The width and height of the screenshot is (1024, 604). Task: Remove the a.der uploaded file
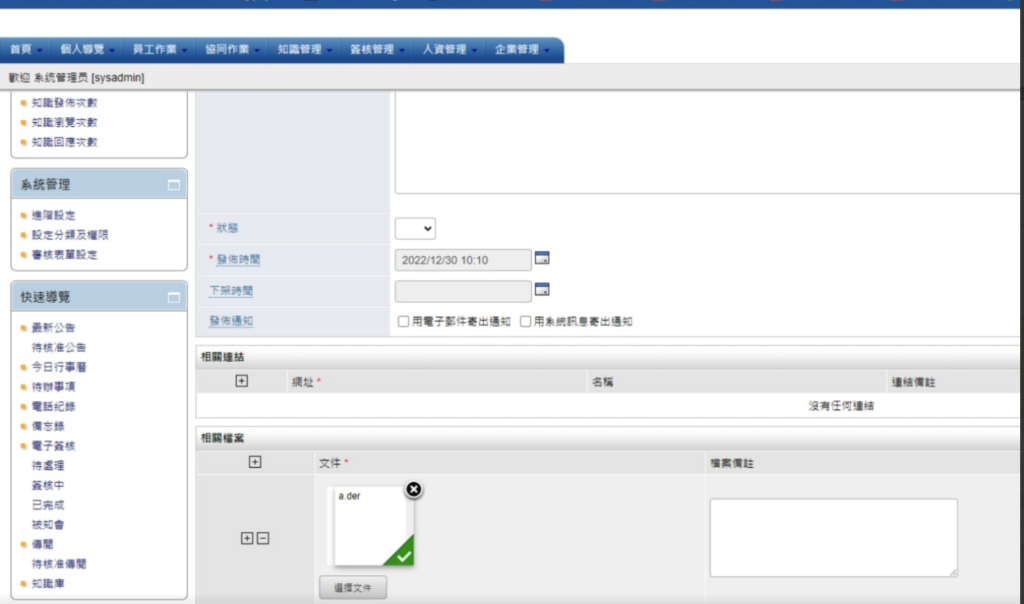[x=413, y=489]
